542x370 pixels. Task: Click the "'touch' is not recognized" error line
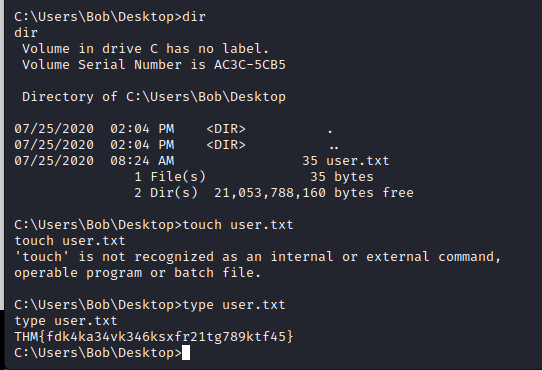point(258,257)
